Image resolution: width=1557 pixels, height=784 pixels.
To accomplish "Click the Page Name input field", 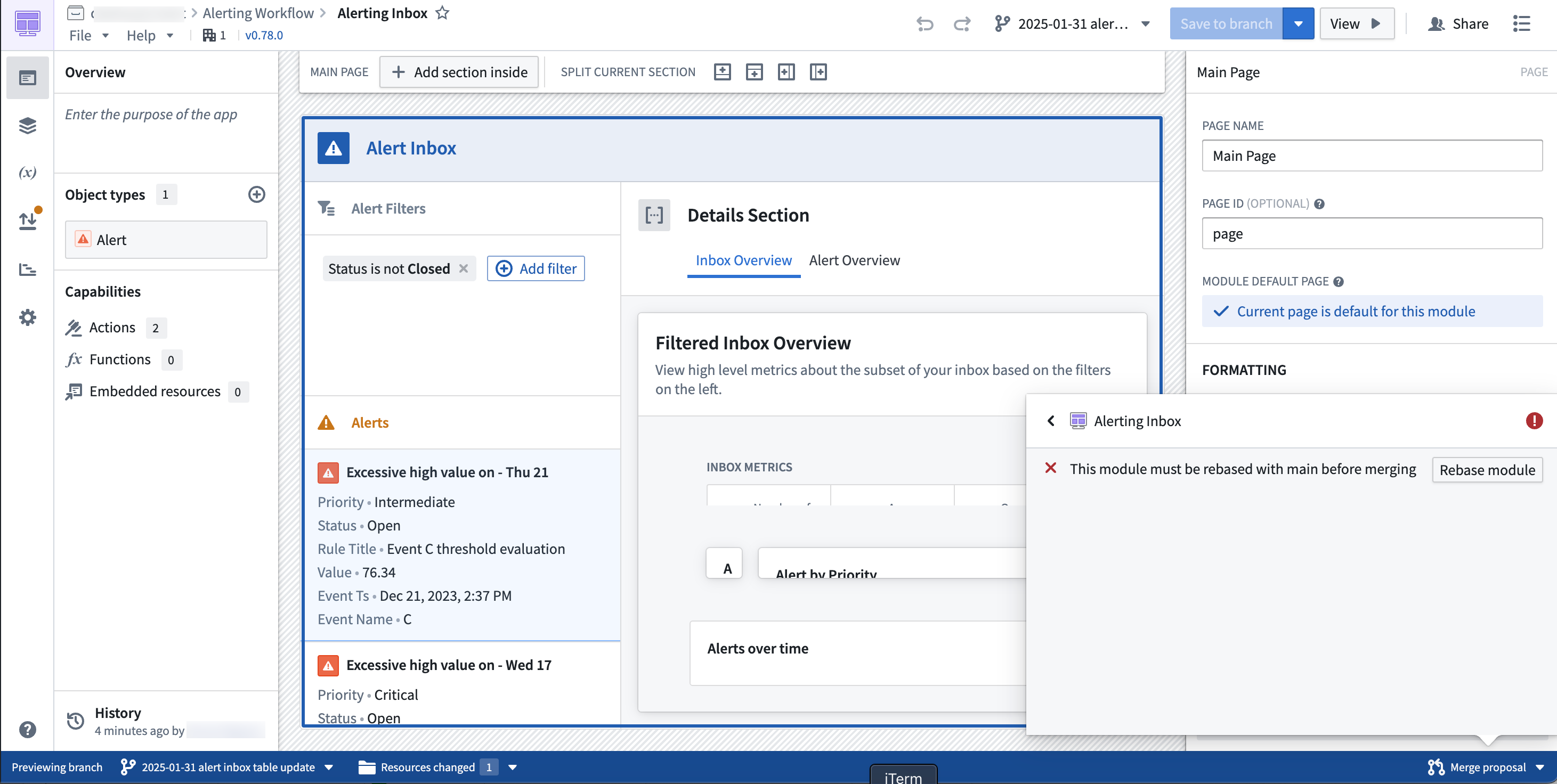I will pyautogui.click(x=1372, y=156).
